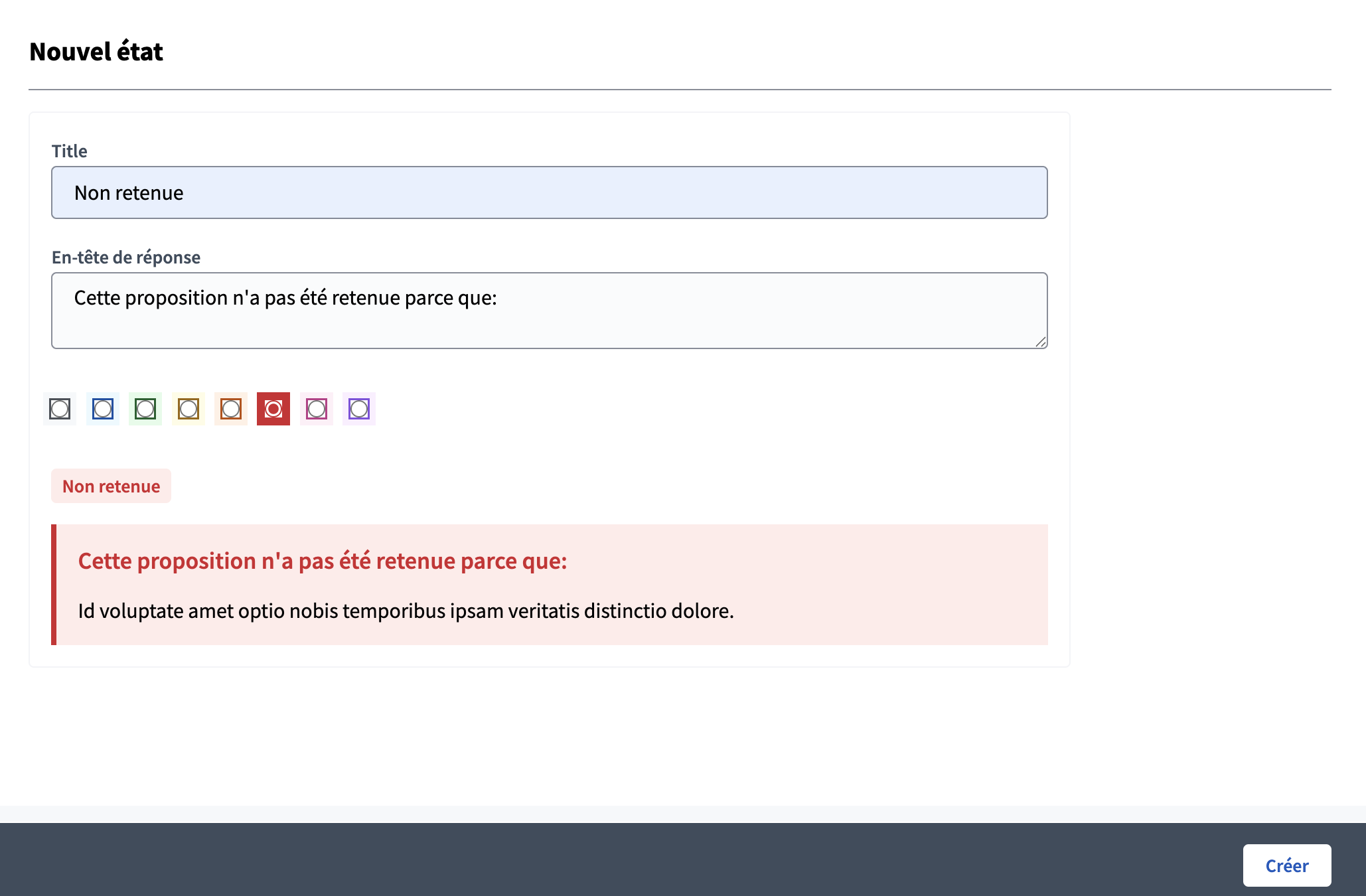Image resolution: width=1366 pixels, height=896 pixels.
Task: Focus the Title input field
Action: point(549,192)
